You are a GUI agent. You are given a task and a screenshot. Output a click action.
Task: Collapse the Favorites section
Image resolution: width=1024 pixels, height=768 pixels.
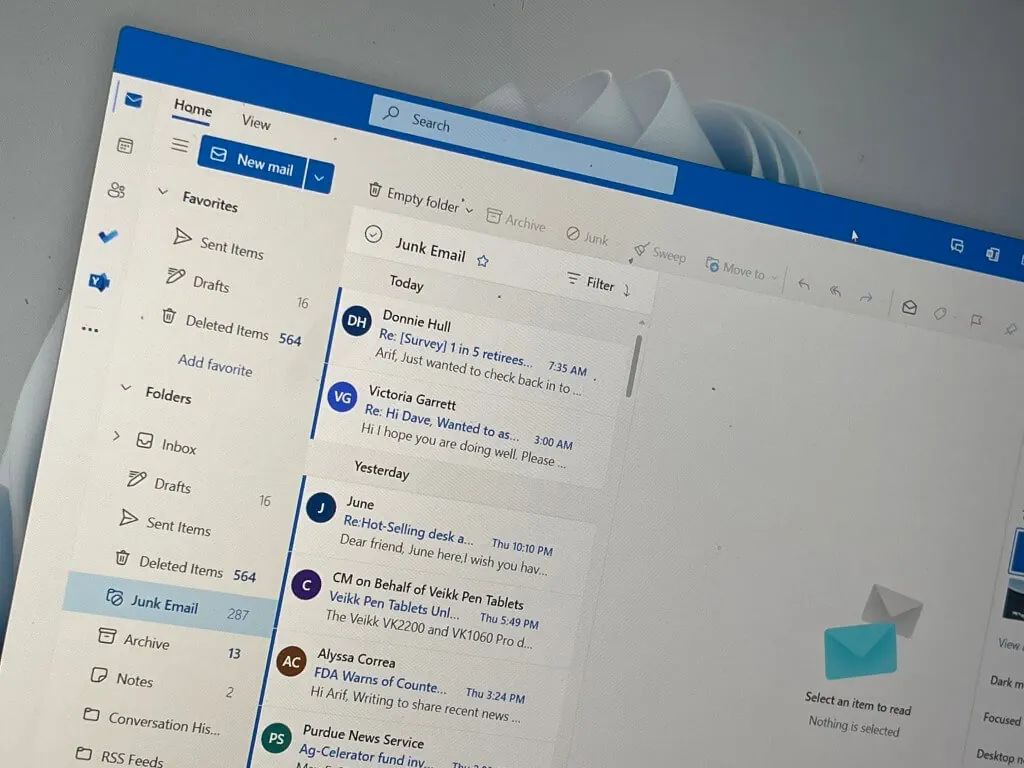tap(162, 191)
